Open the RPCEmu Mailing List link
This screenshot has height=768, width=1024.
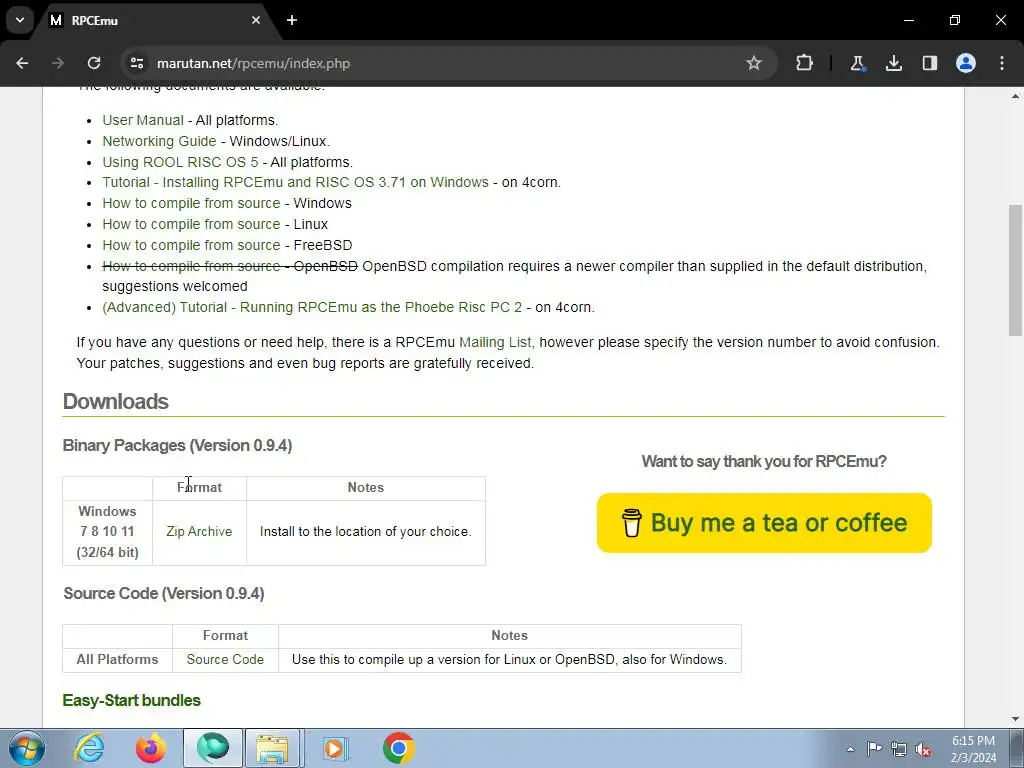[495, 342]
